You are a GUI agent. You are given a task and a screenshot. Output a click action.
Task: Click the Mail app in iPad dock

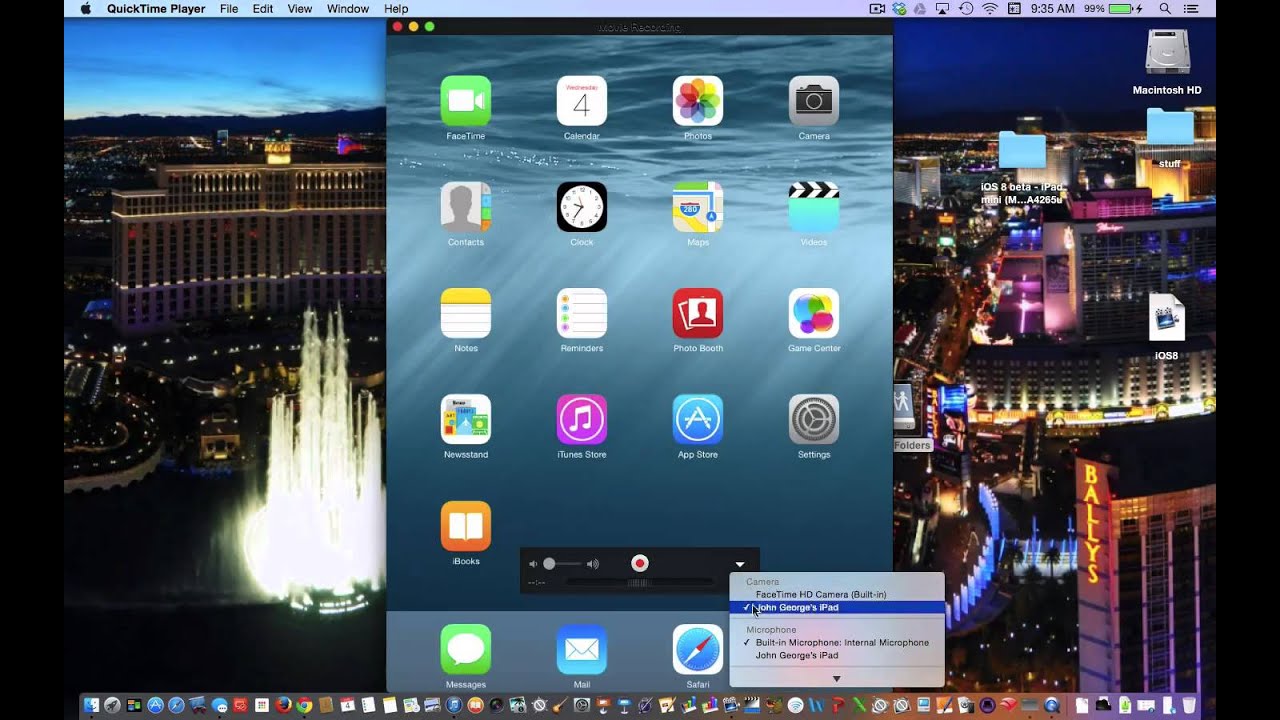(582, 649)
